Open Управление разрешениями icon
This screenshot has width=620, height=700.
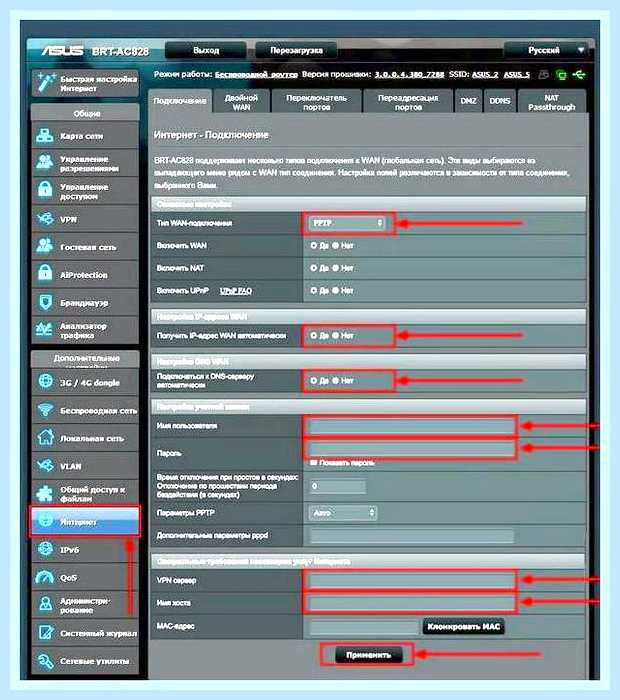tap(45, 162)
